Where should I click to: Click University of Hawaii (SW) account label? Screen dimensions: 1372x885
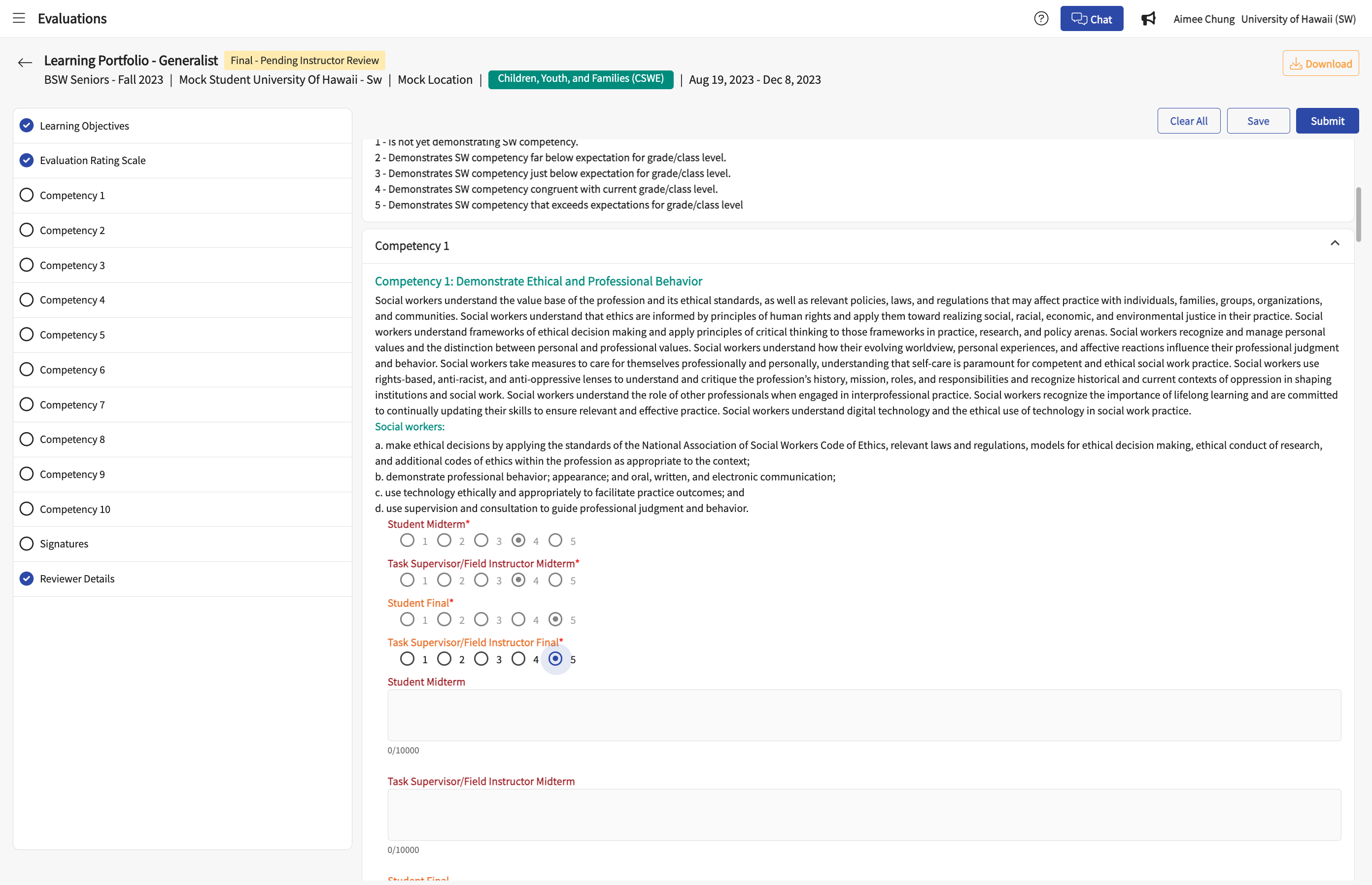pos(1298,19)
